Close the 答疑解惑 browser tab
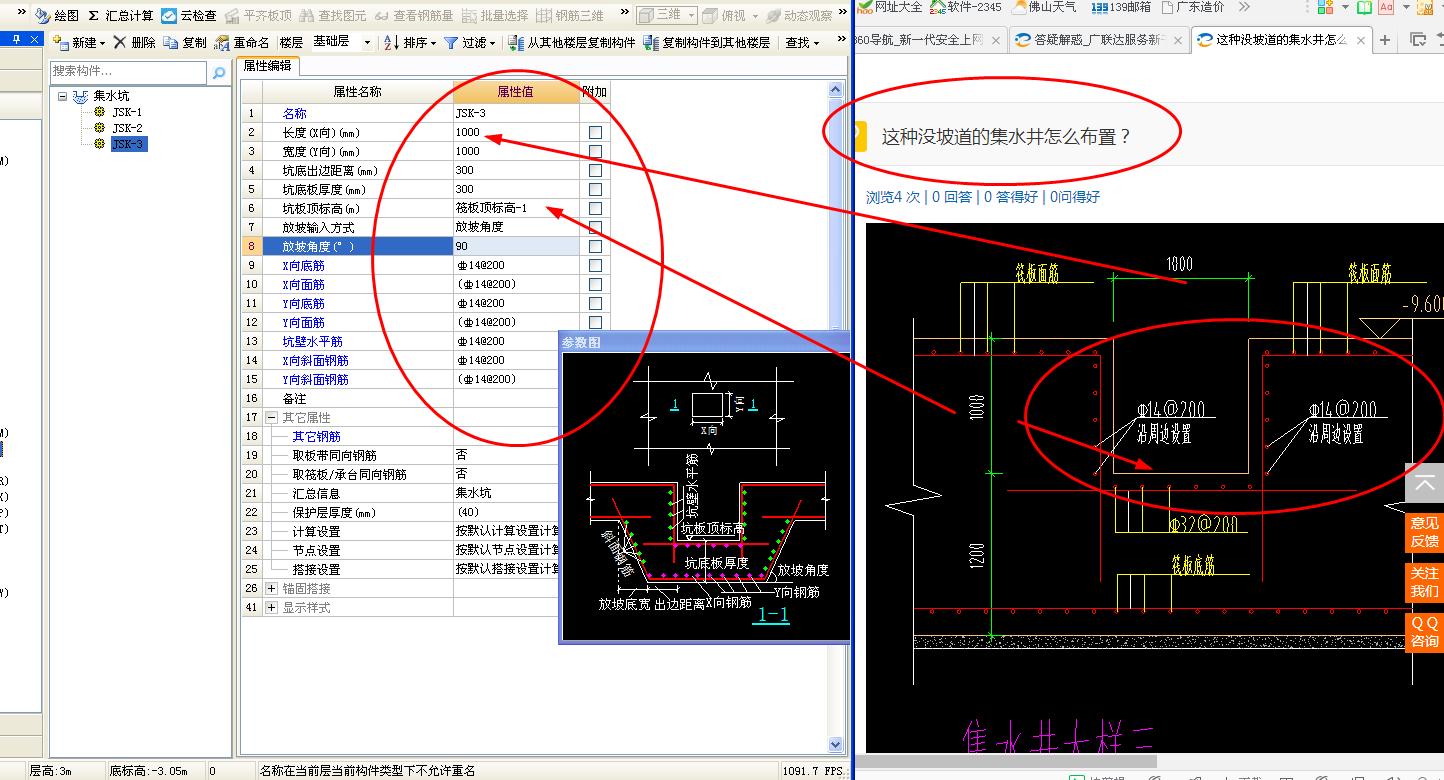The width and height of the screenshot is (1444, 780). [1178, 41]
